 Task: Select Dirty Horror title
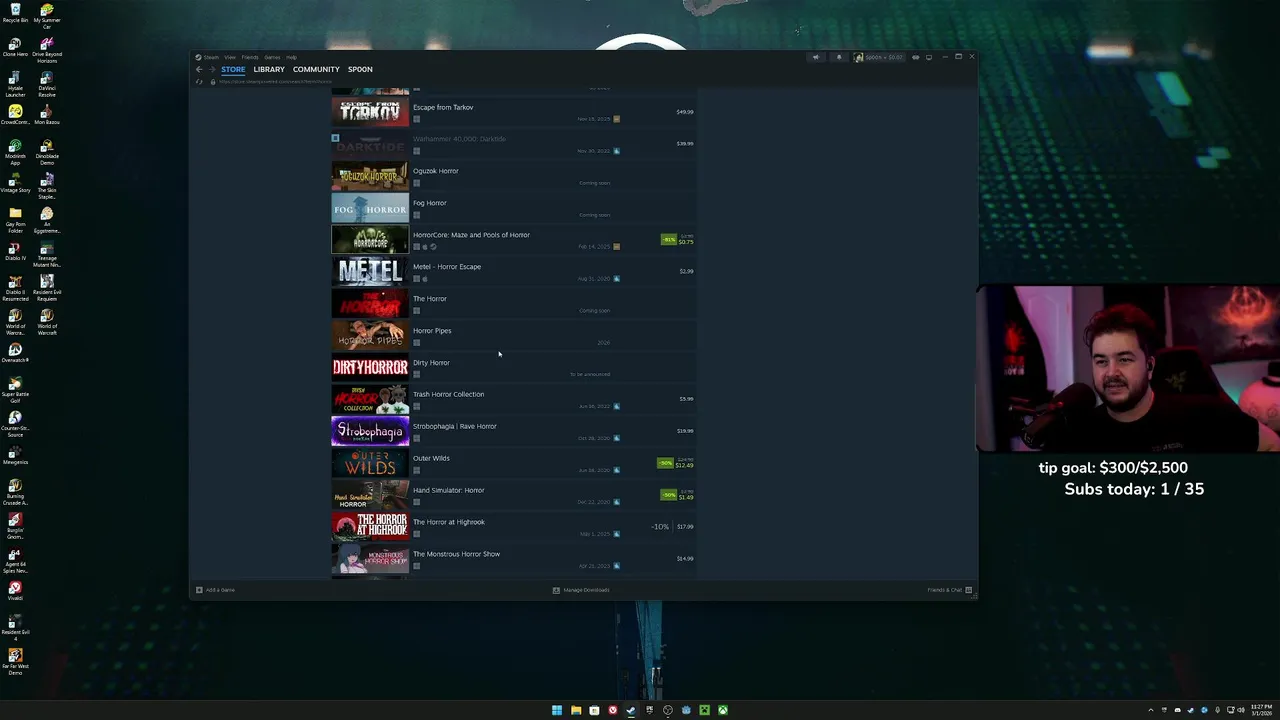(431, 363)
